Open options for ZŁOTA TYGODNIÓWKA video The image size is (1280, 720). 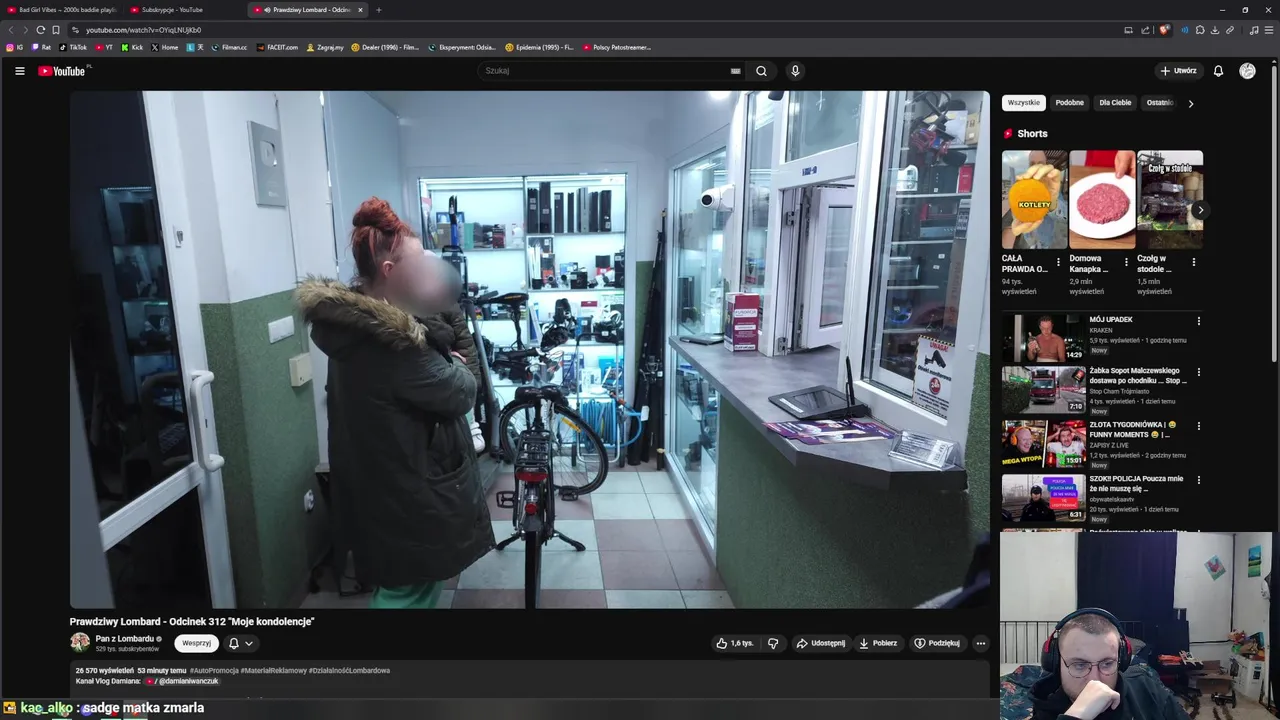click(1198, 426)
